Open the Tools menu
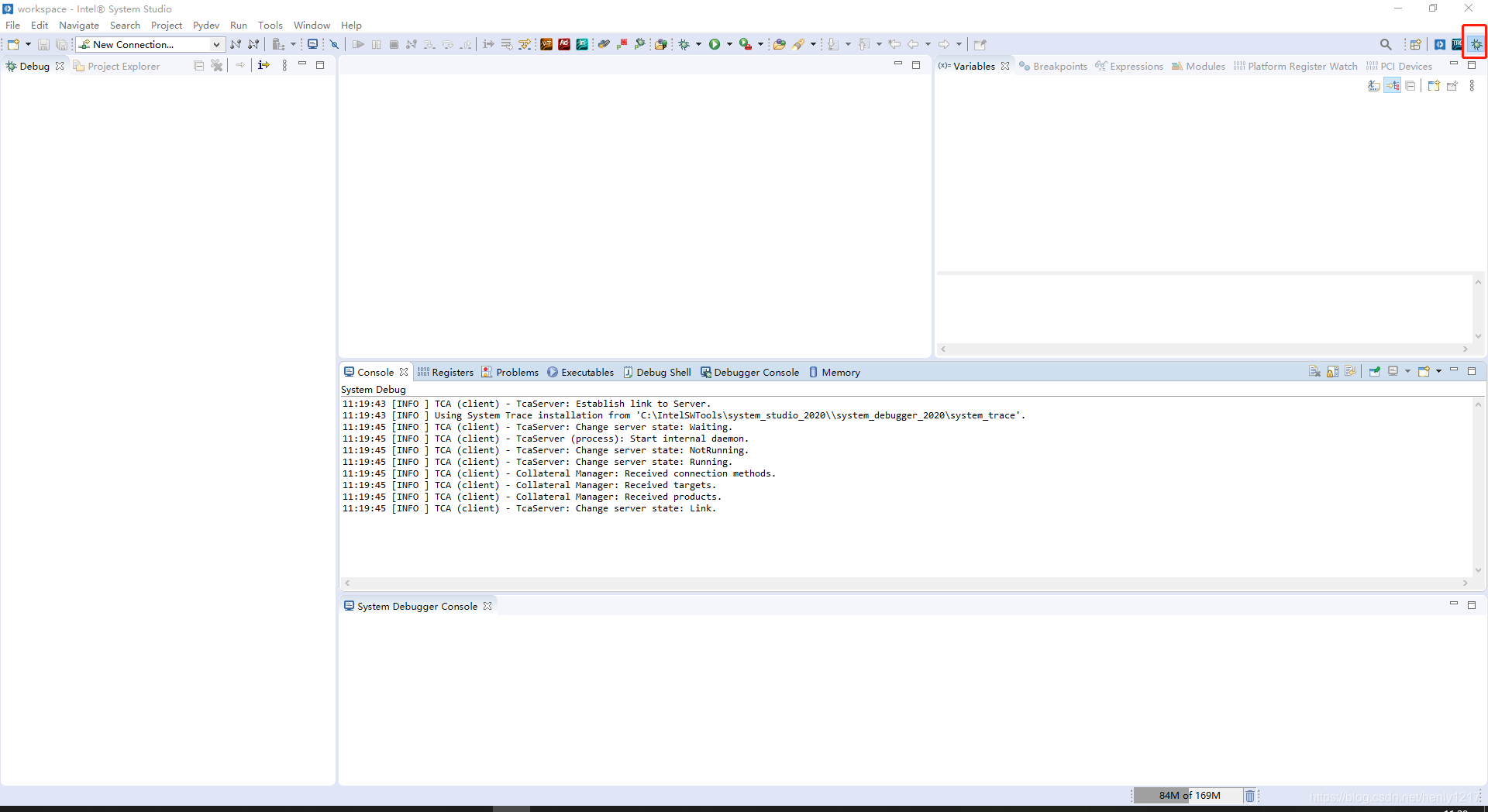The width and height of the screenshot is (1488, 812). (x=270, y=26)
